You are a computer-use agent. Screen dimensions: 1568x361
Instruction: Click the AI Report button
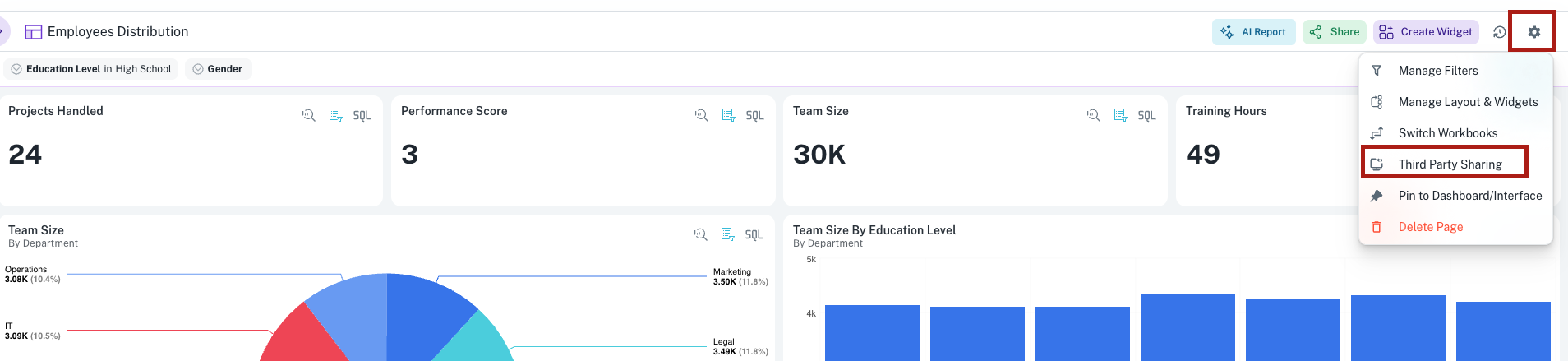tap(1253, 32)
